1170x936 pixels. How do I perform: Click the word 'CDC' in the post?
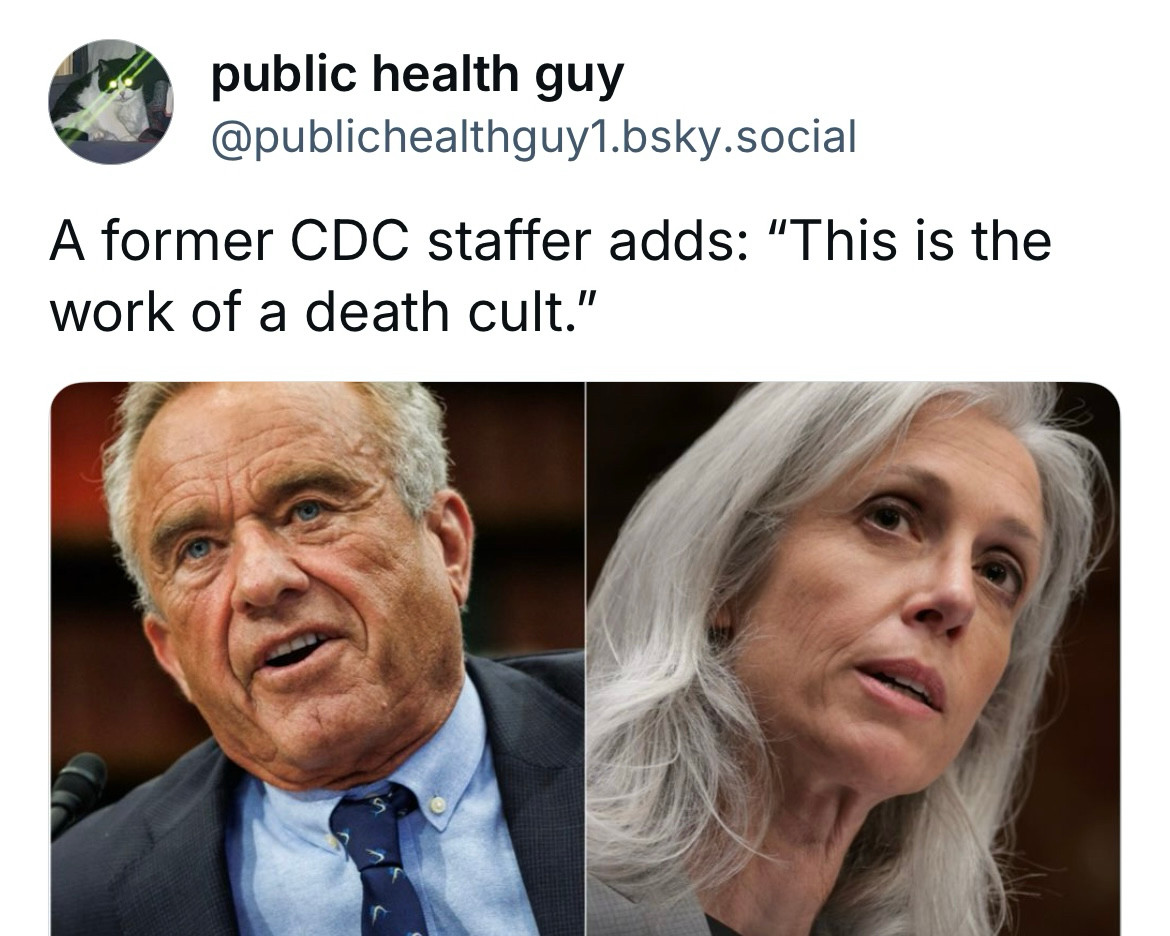click(350, 241)
